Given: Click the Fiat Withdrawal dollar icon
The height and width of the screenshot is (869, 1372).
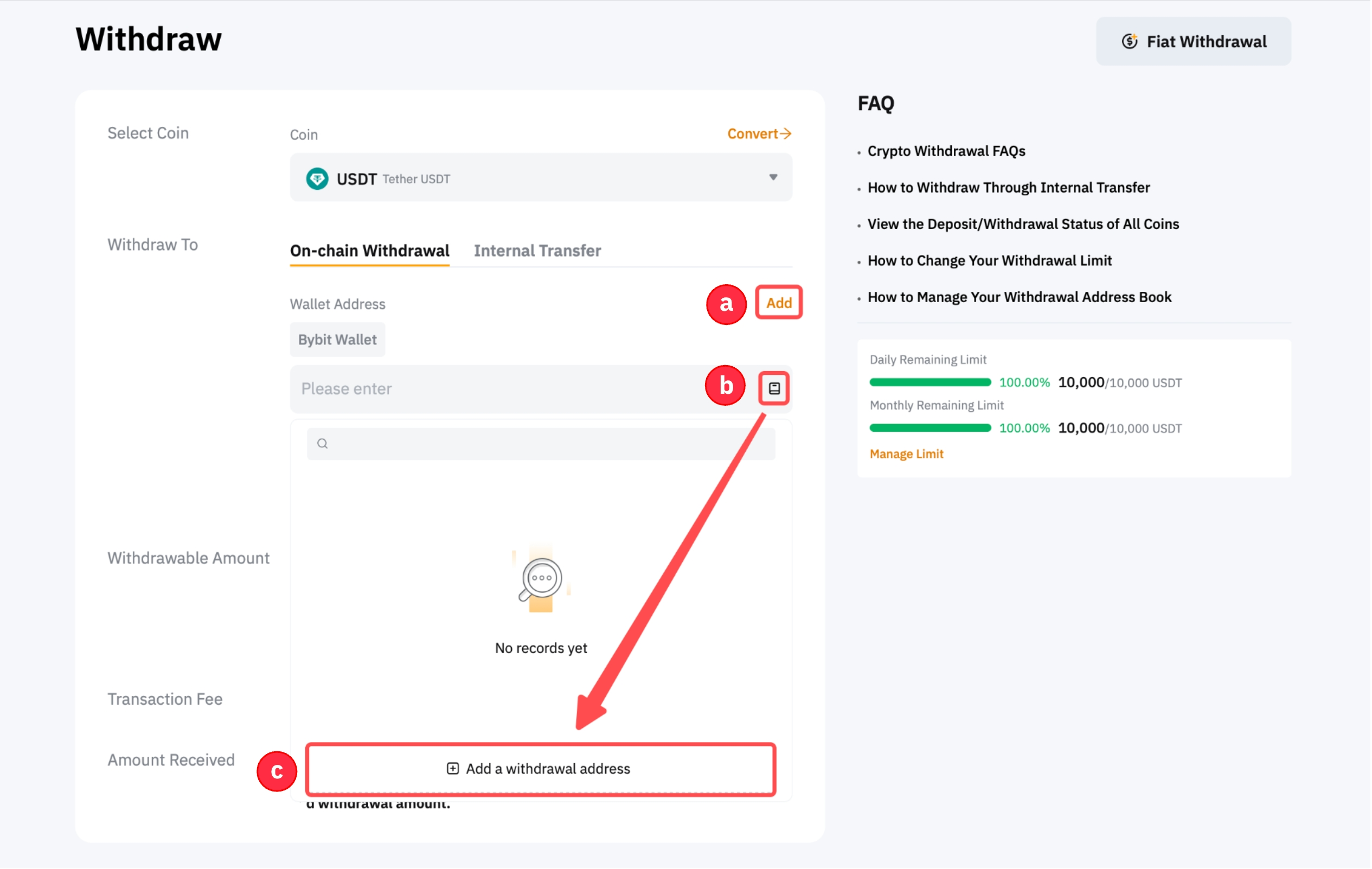Looking at the screenshot, I should click(1130, 42).
